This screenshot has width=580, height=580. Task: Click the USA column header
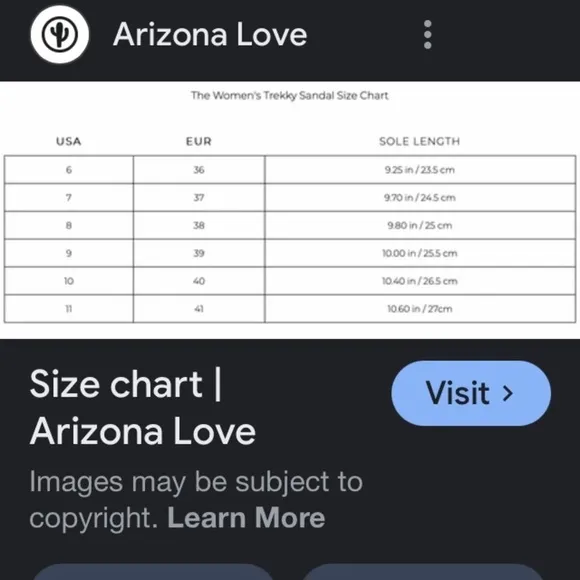[68, 141]
